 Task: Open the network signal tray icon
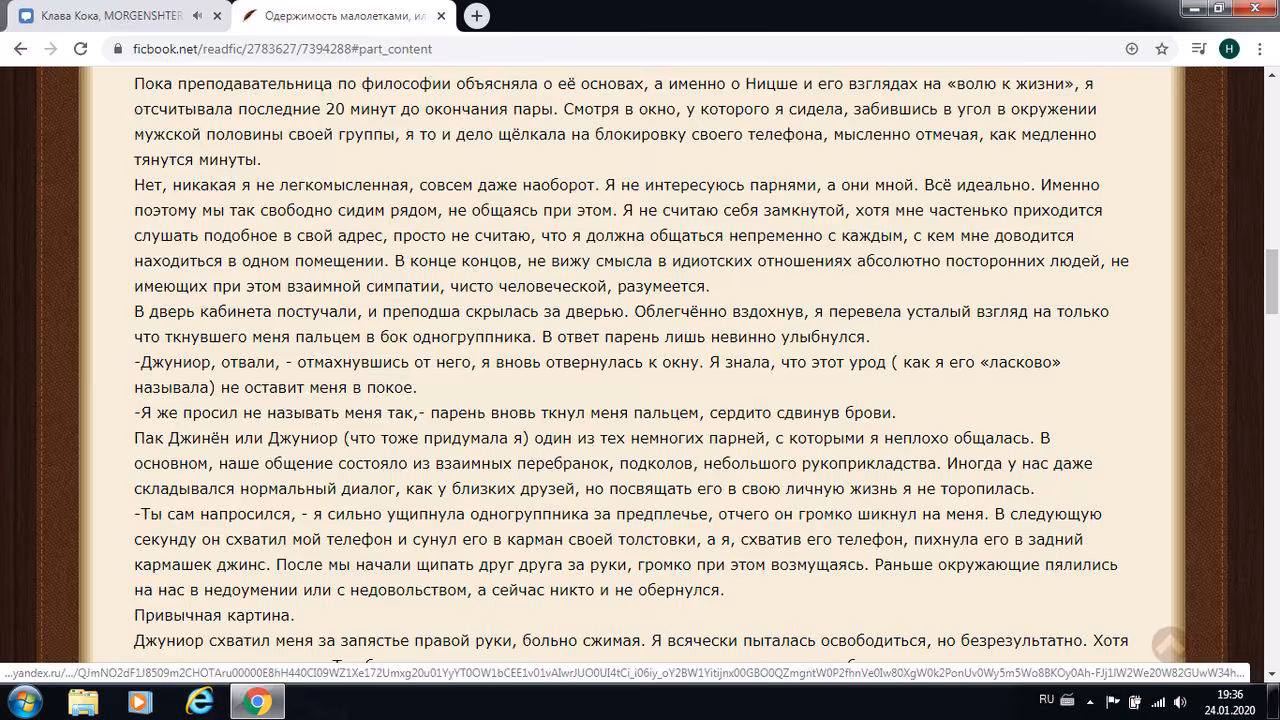point(1158,701)
